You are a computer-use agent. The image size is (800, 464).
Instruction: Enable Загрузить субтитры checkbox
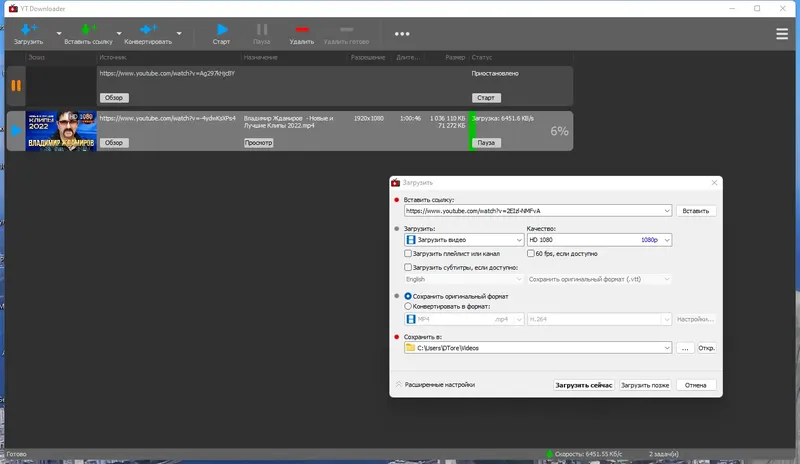(408, 267)
